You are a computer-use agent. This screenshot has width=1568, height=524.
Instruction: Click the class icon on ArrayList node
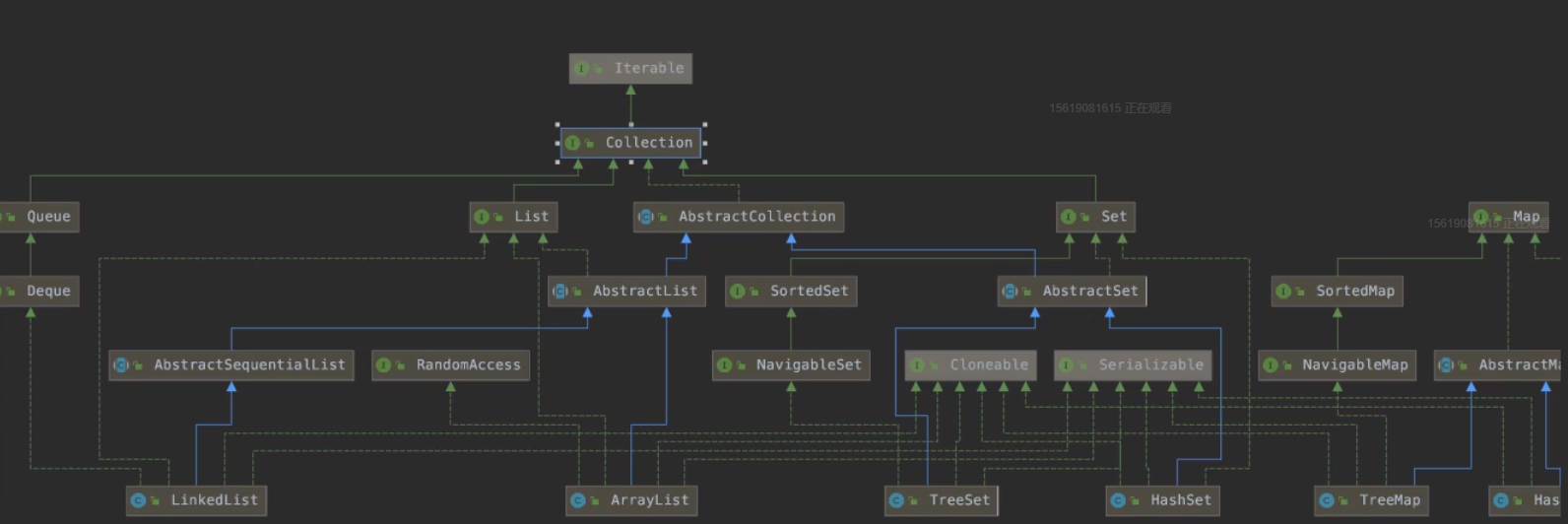point(578,500)
